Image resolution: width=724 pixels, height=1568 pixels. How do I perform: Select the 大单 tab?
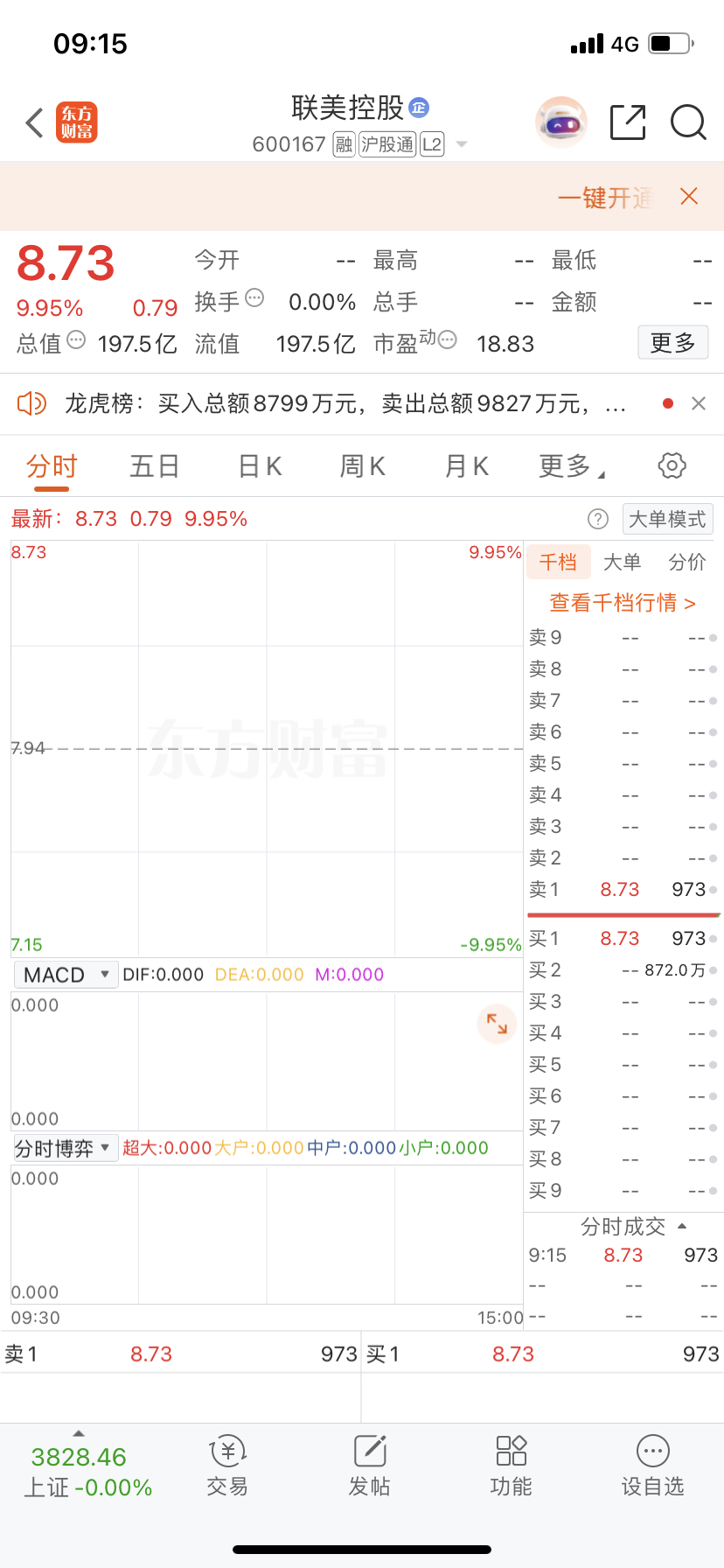tap(623, 562)
